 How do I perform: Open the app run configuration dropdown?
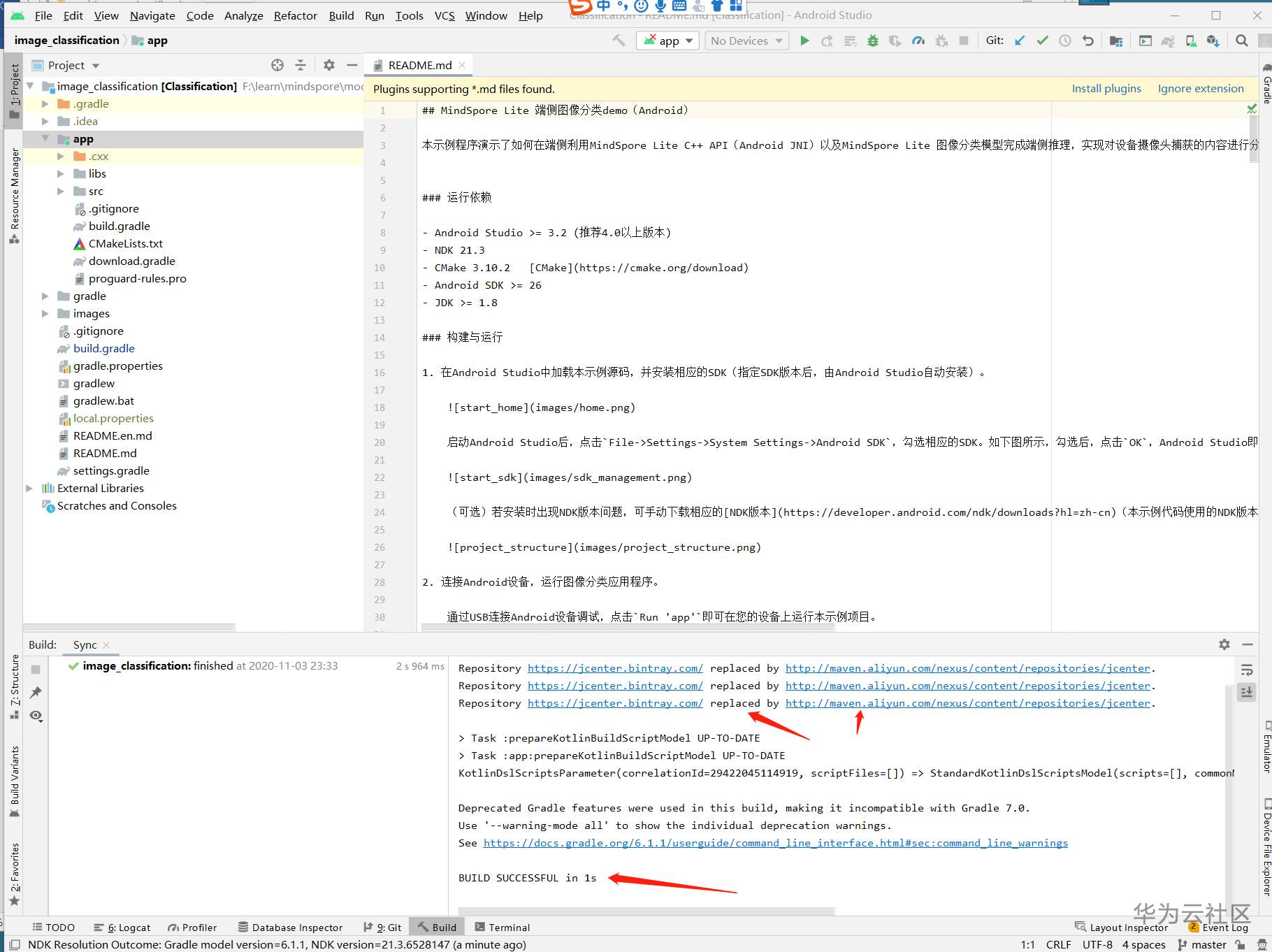[x=667, y=41]
